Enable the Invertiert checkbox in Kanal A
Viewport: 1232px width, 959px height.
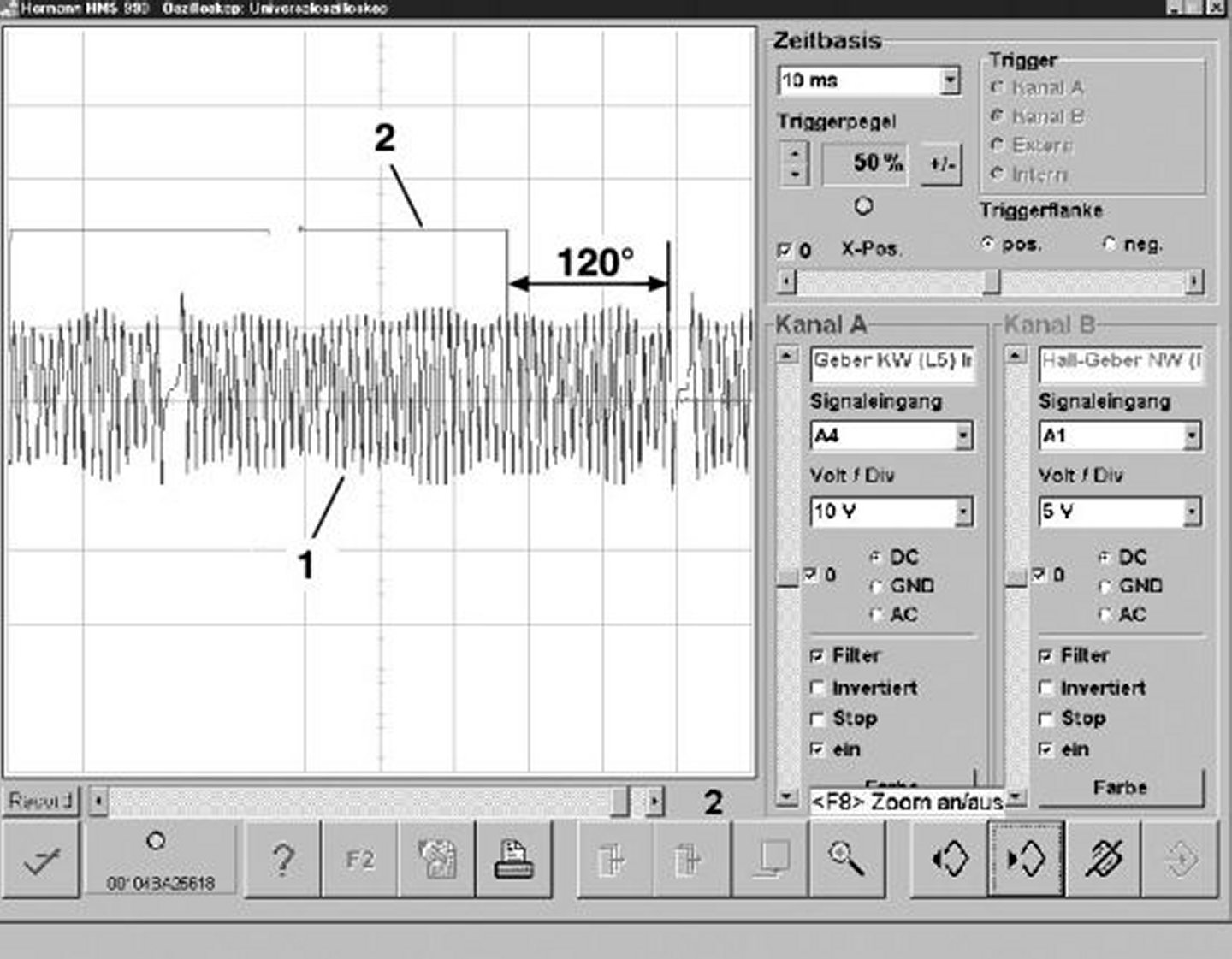817,688
